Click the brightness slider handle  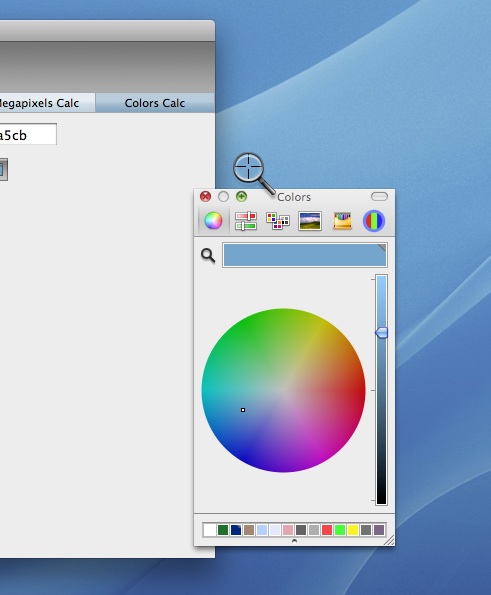coord(381,333)
